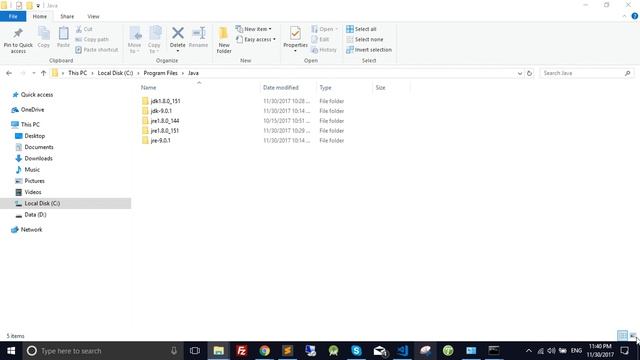Click Select none
This screenshot has width=640, height=360.
coord(364,39)
